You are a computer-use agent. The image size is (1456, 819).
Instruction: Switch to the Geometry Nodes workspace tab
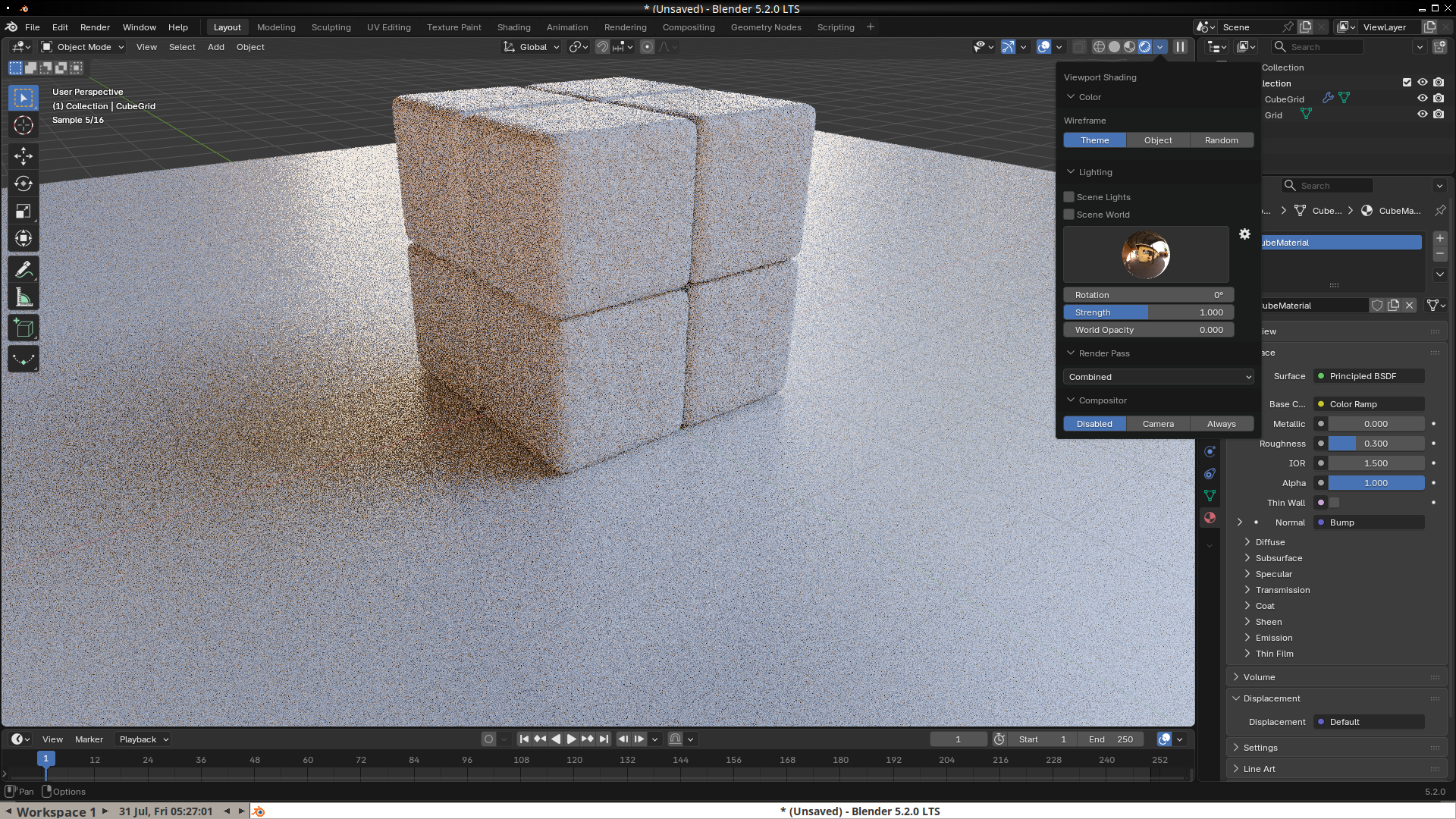[x=766, y=27]
